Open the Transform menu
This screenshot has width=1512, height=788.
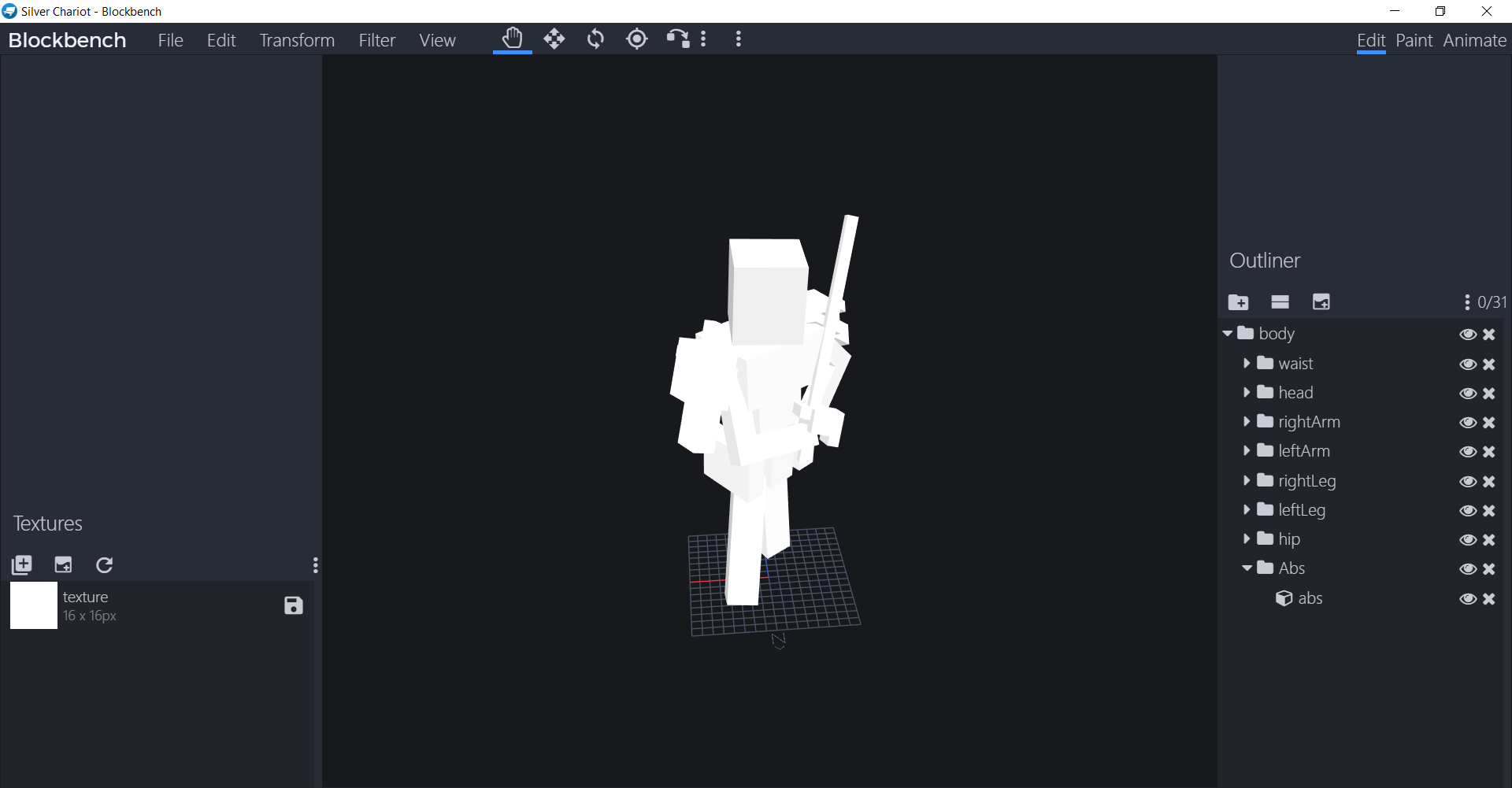[297, 40]
